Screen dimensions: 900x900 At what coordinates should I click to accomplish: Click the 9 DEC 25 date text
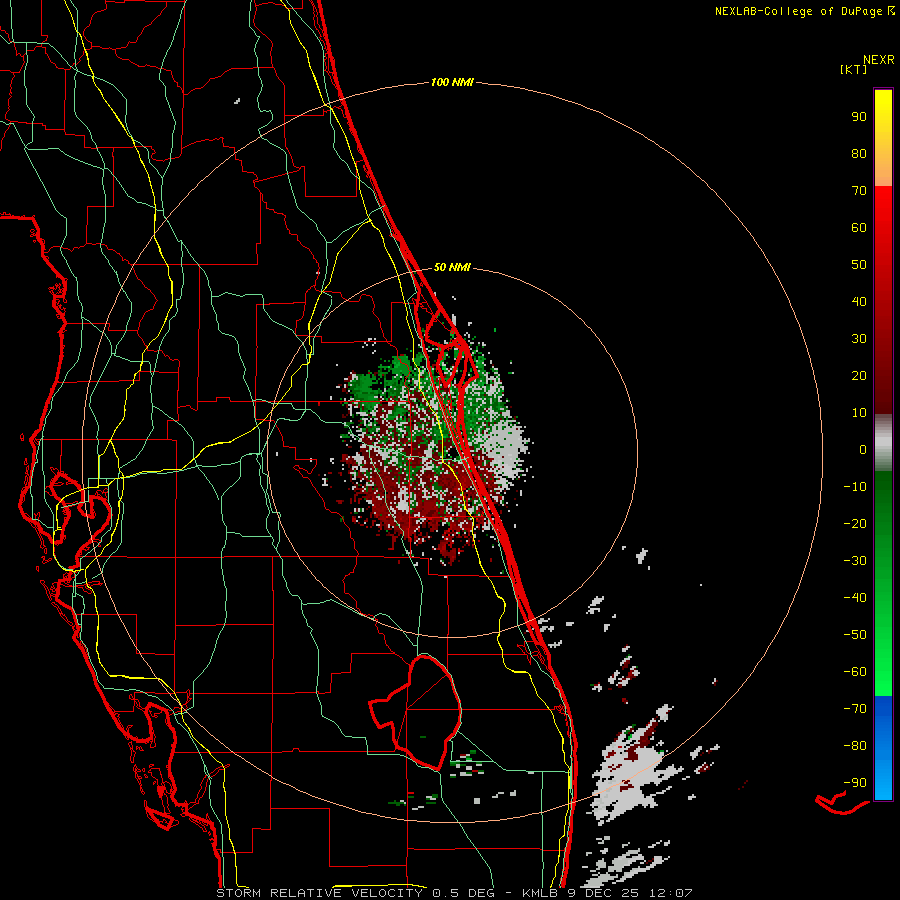pos(603,893)
